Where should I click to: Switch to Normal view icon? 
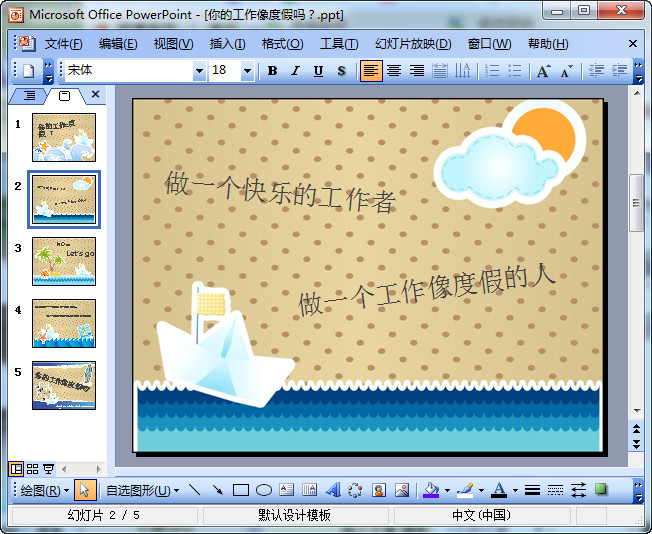pyautogui.click(x=16, y=469)
